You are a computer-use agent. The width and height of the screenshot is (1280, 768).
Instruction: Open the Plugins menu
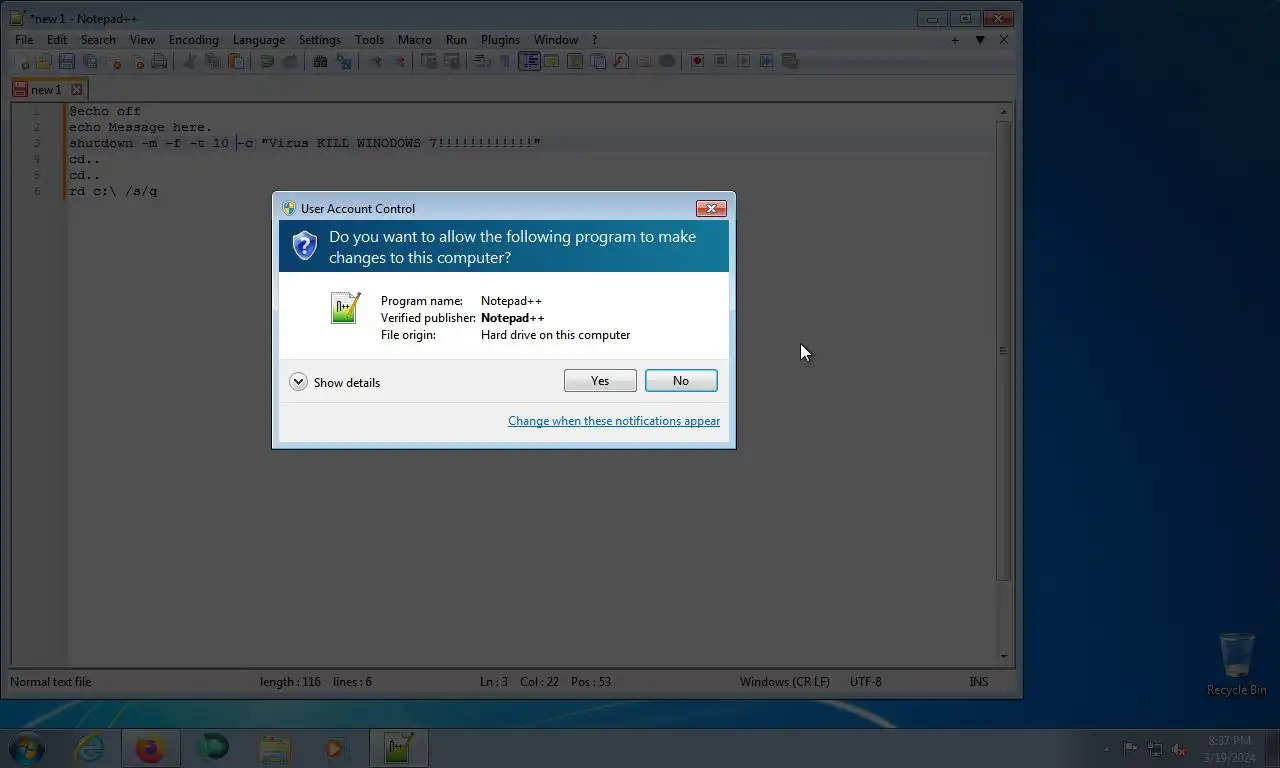pos(500,40)
